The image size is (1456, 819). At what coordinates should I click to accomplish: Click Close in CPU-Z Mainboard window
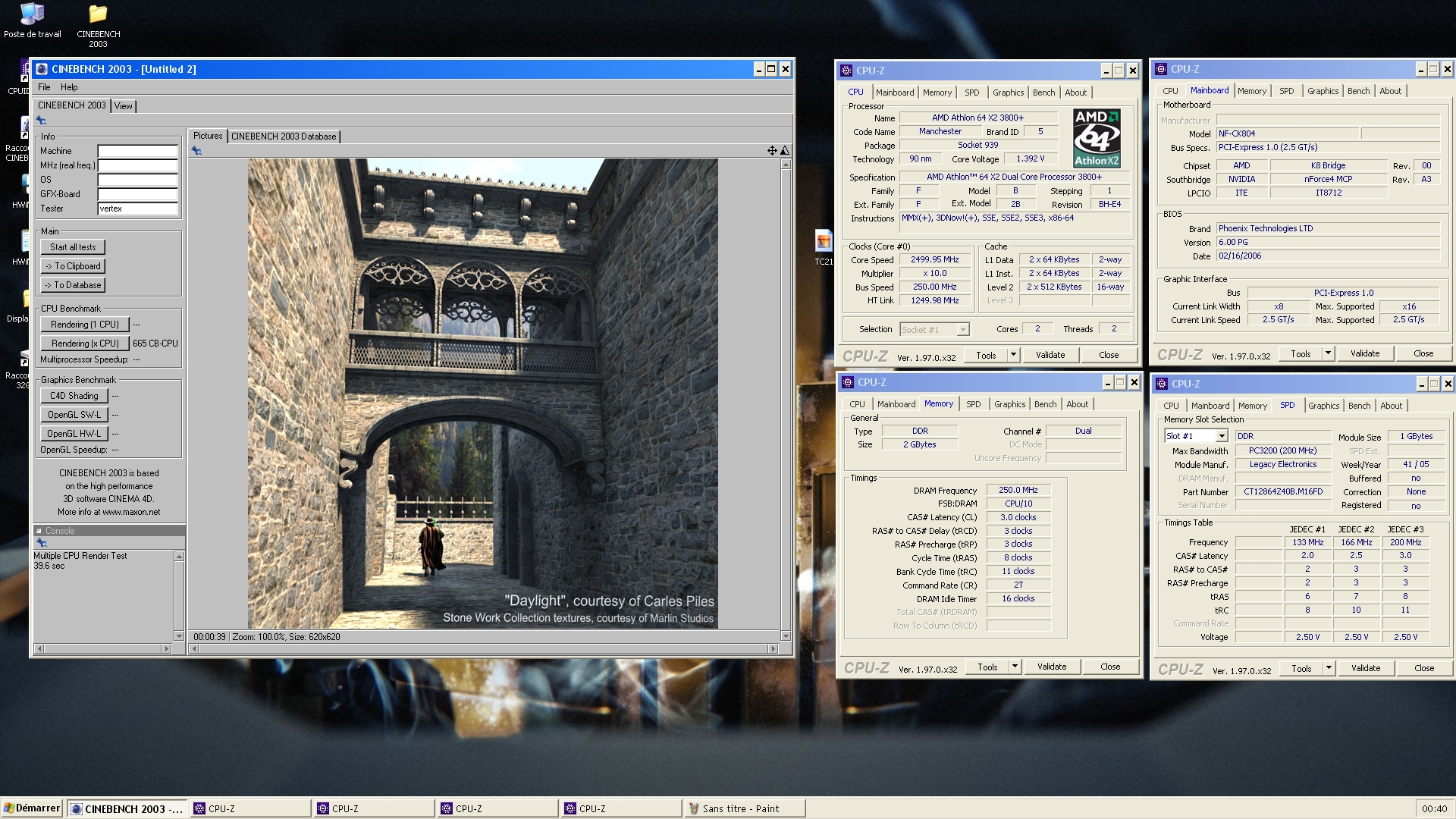(x=1423, y=353)
